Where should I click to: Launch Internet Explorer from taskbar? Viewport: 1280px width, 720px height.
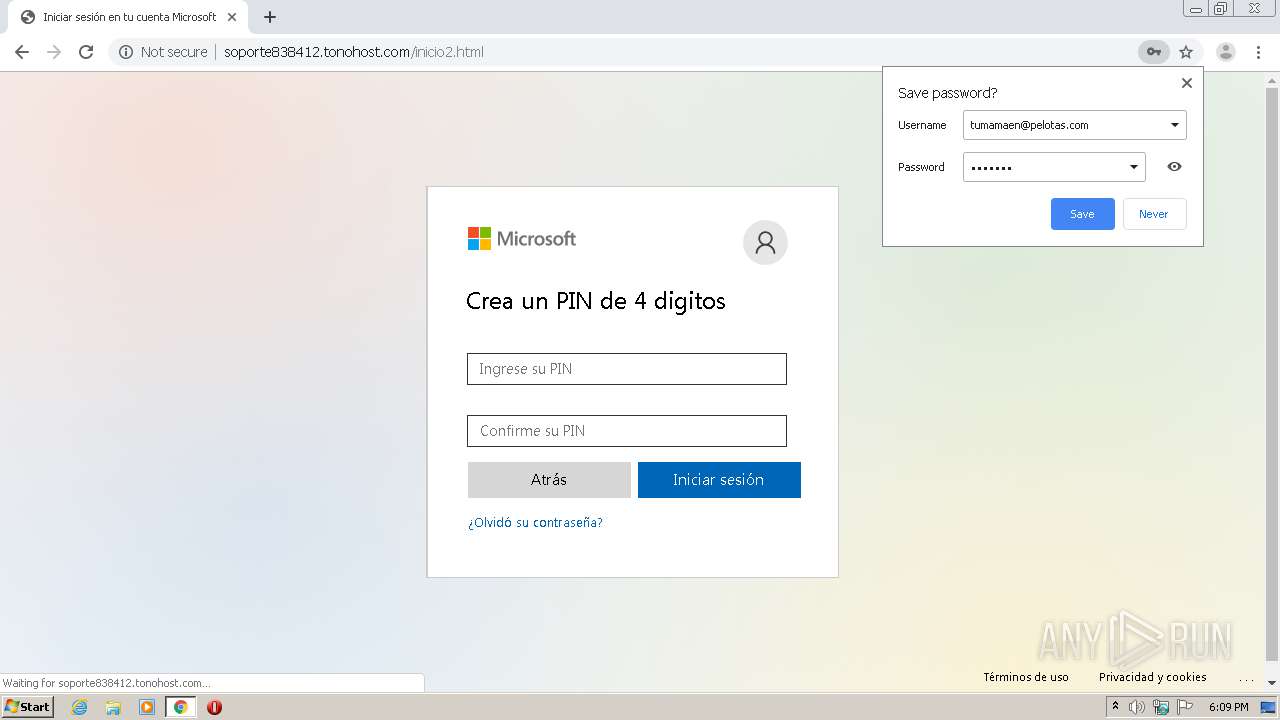click(x=80, y=707)
